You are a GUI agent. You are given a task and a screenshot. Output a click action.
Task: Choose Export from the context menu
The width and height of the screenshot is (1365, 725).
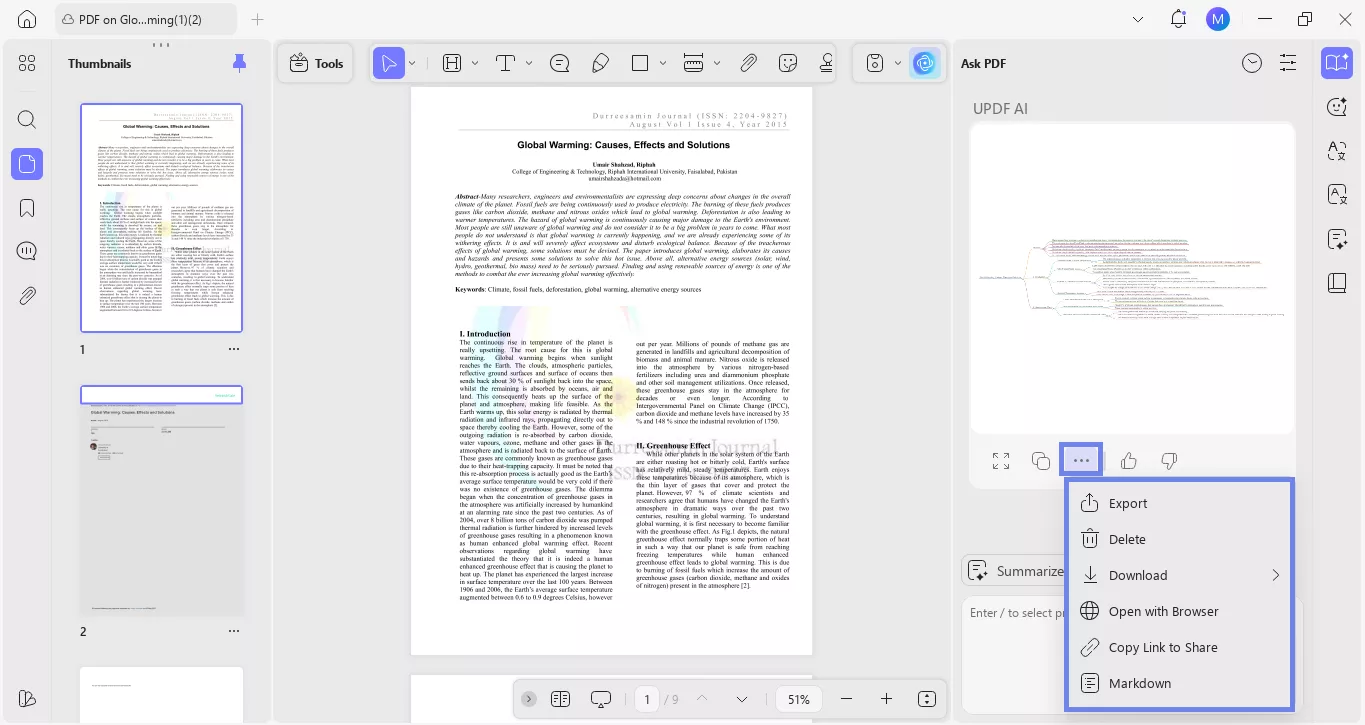[1128, 503]
